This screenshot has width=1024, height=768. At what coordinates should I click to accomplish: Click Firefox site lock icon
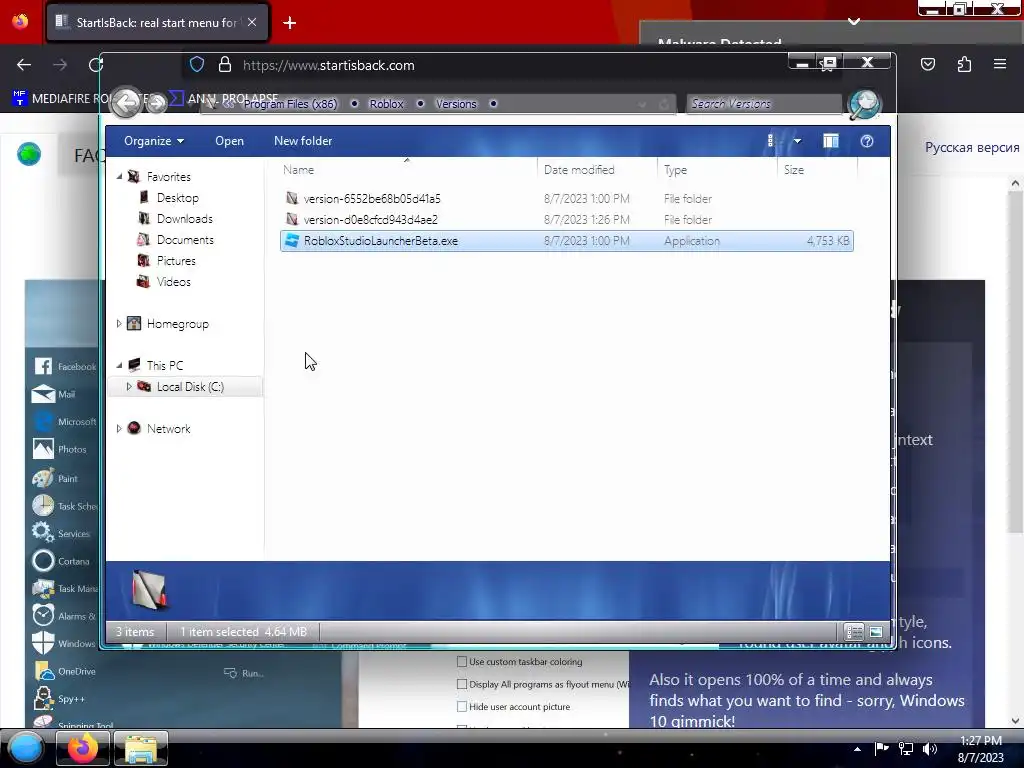coord(225,65)
